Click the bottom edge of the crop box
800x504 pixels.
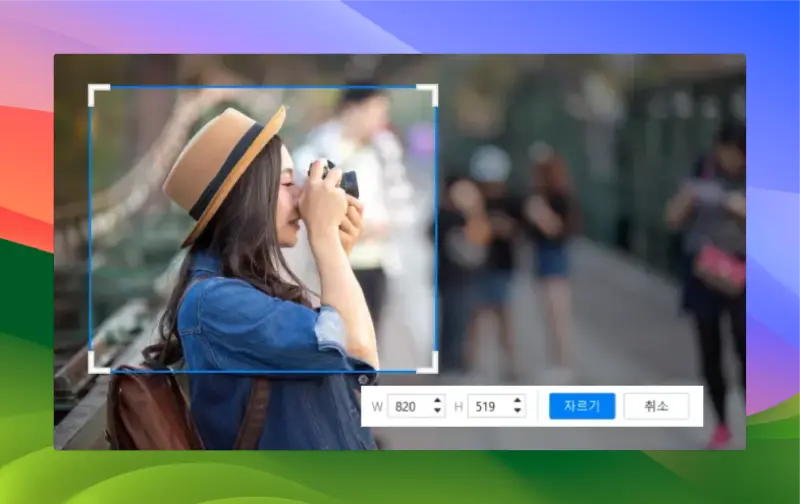(x=263, y=371)
